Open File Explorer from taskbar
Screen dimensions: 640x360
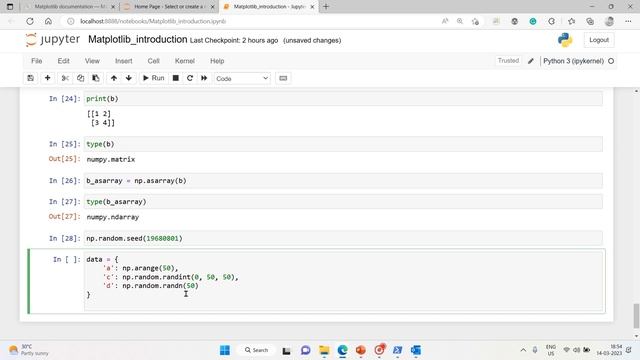pyautogui.click(x=324, y=350)
